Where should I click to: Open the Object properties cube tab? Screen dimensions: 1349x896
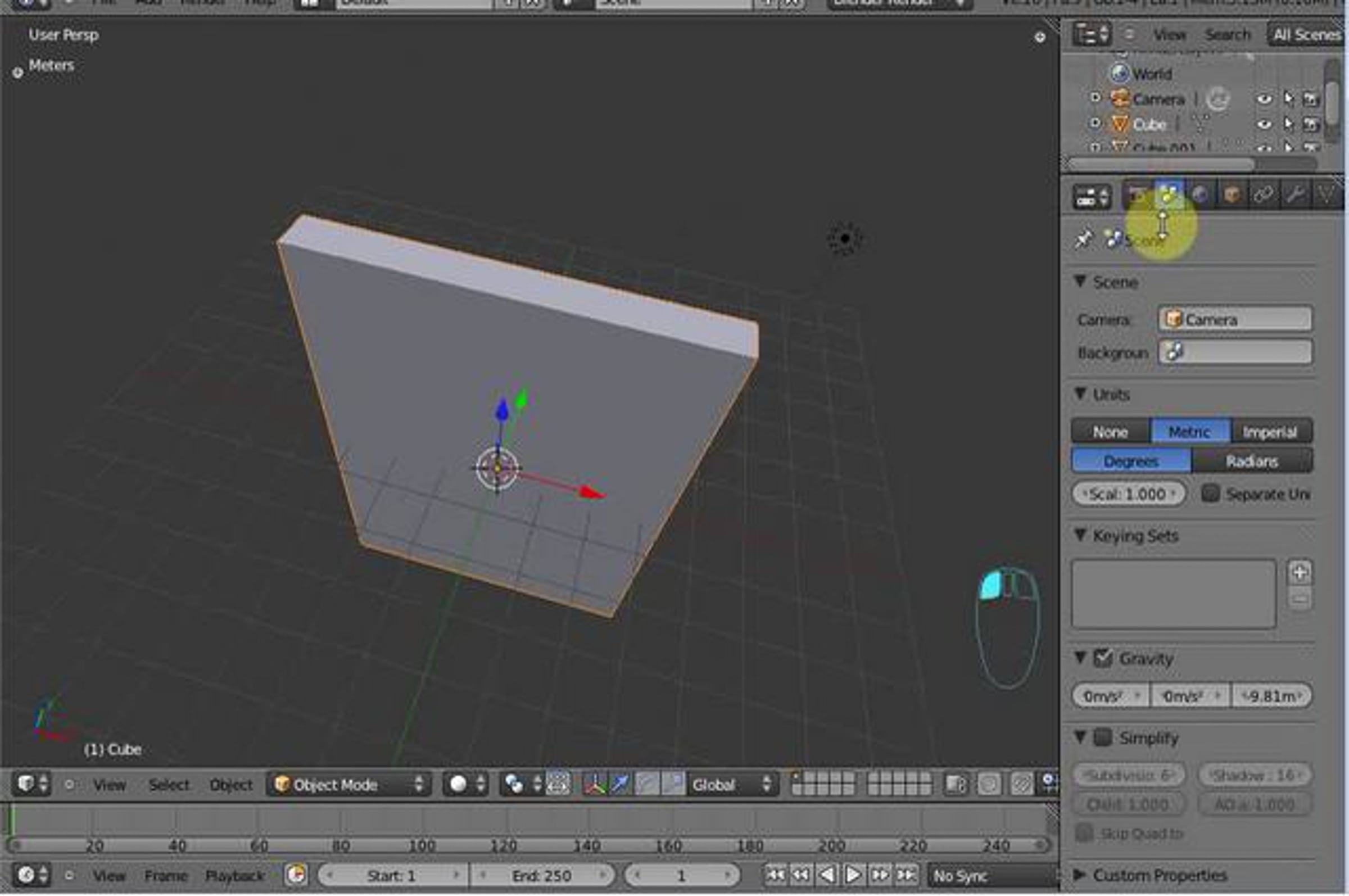click(x=1232, y=196)
